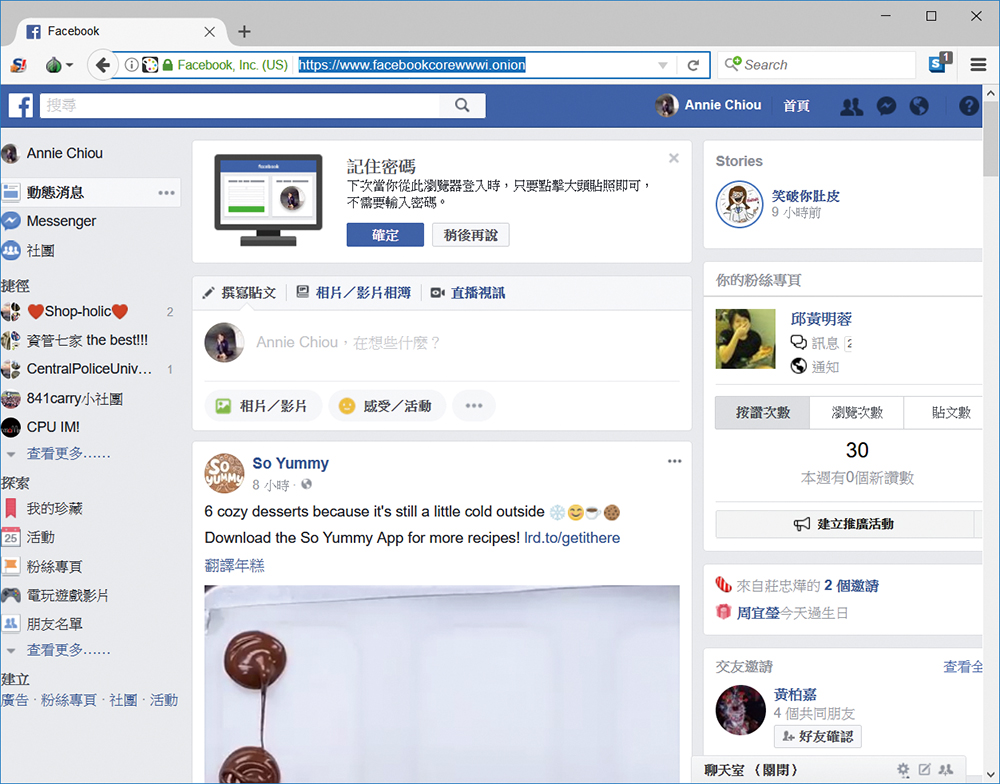Select the 直播視訊 composer tab
Viewport: 1000px width, 784px height.
tap(468, 293)
